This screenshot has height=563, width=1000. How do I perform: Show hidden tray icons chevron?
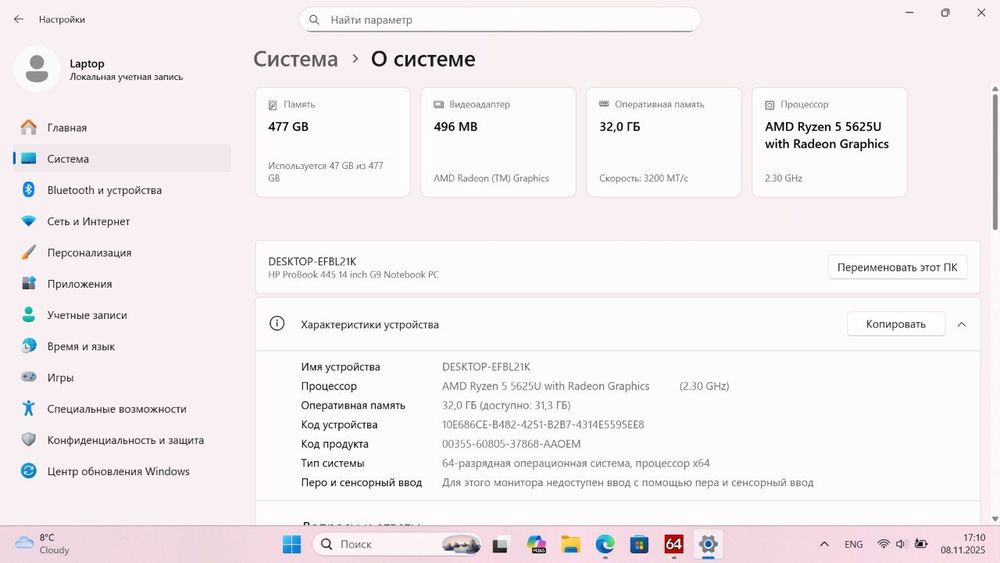pyautogui.click(x=824, y=544)
